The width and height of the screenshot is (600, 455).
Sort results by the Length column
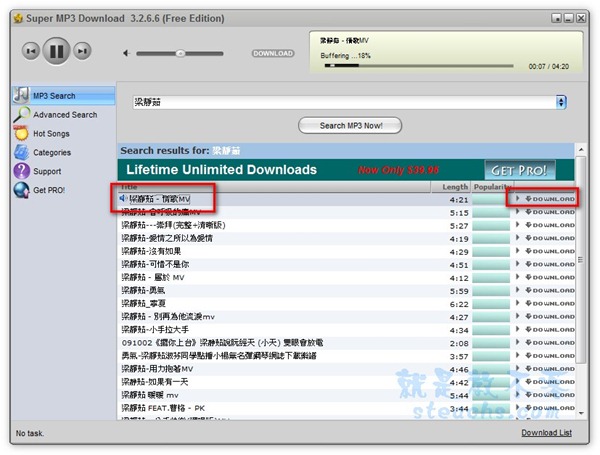coord(455,187)
